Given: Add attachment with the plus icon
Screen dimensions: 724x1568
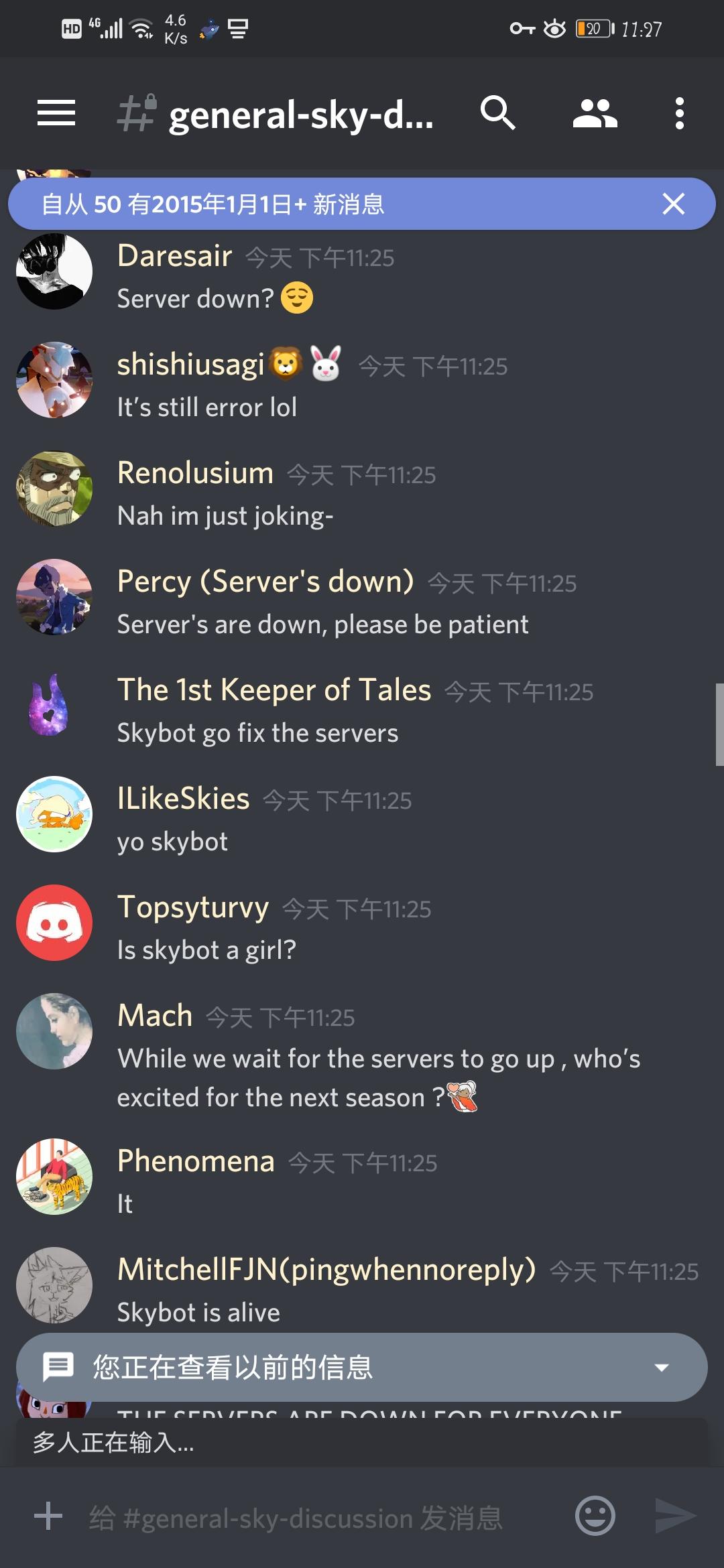Looking at the screenshot, I should click(48, 1516).
